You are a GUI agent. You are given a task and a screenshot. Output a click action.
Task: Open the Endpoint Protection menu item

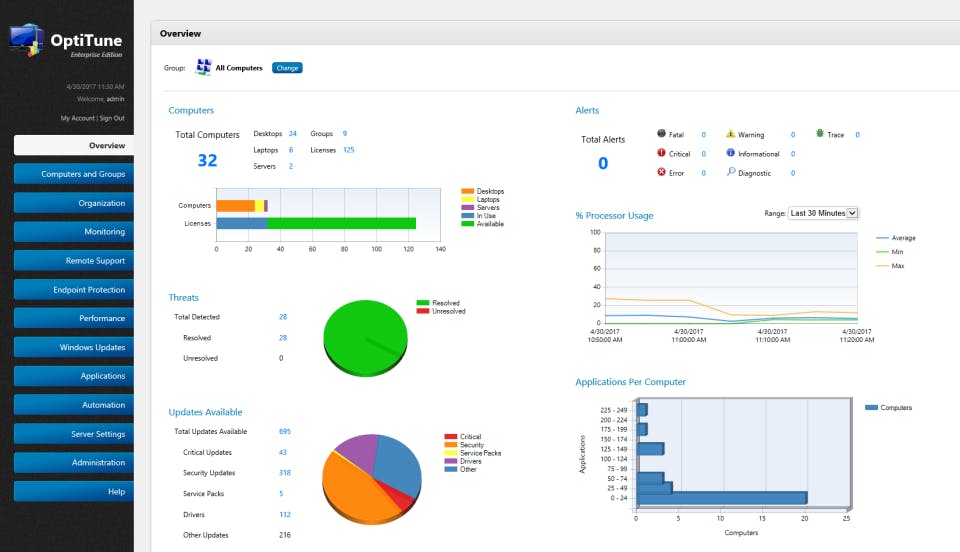coord(74,289)
